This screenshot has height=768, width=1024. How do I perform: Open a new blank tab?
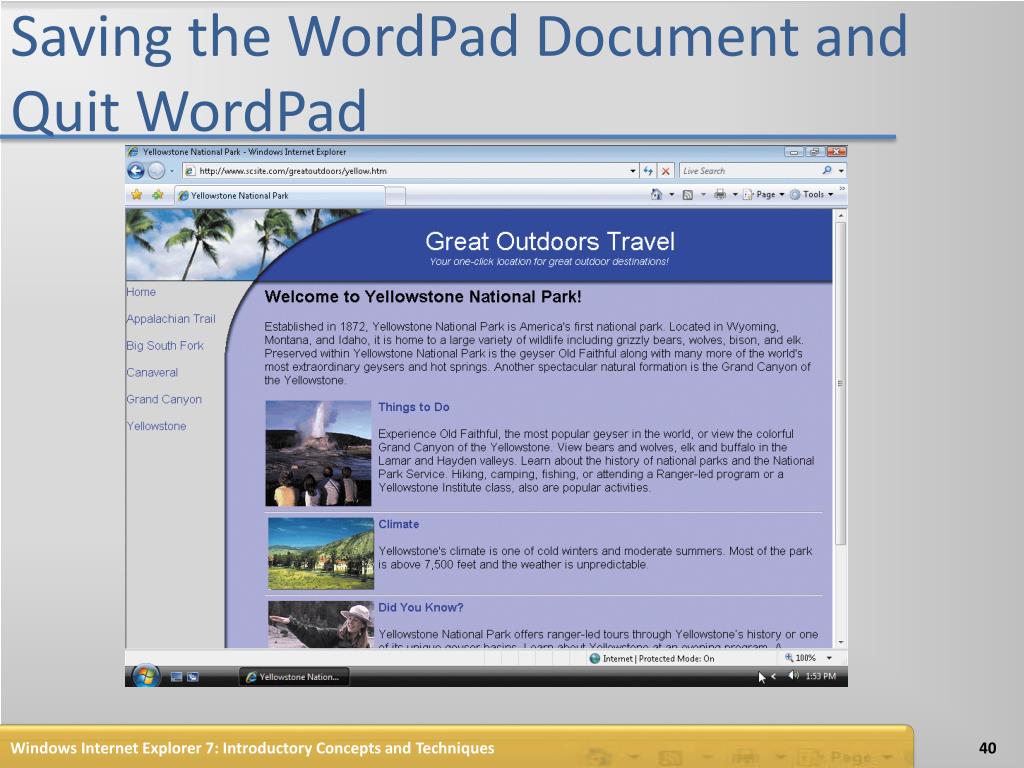click(396, 195)
